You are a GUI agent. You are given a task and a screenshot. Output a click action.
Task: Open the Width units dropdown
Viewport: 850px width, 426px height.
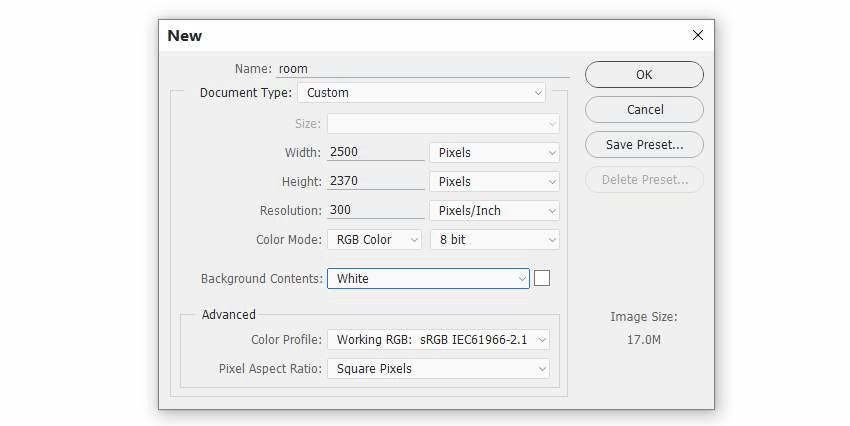(x=494, y=153)
